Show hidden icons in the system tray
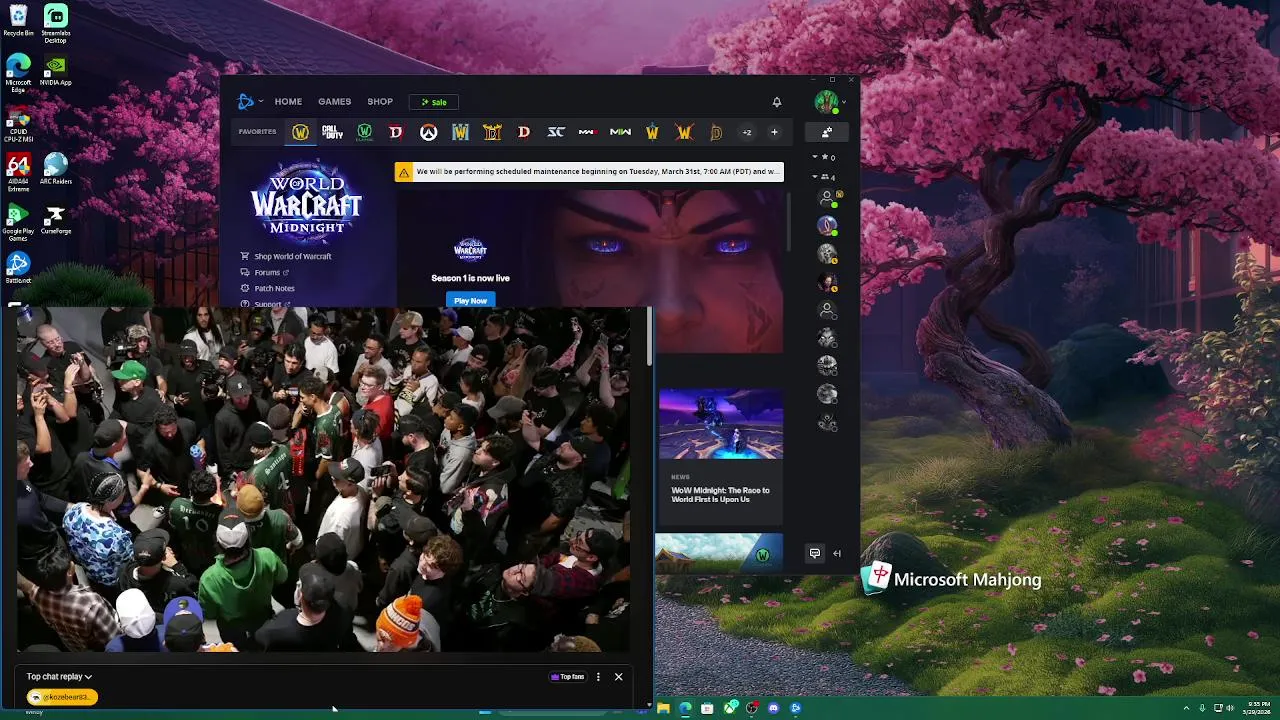The width and height of the screenshot is (1280, 720). tap(1186, 708)
